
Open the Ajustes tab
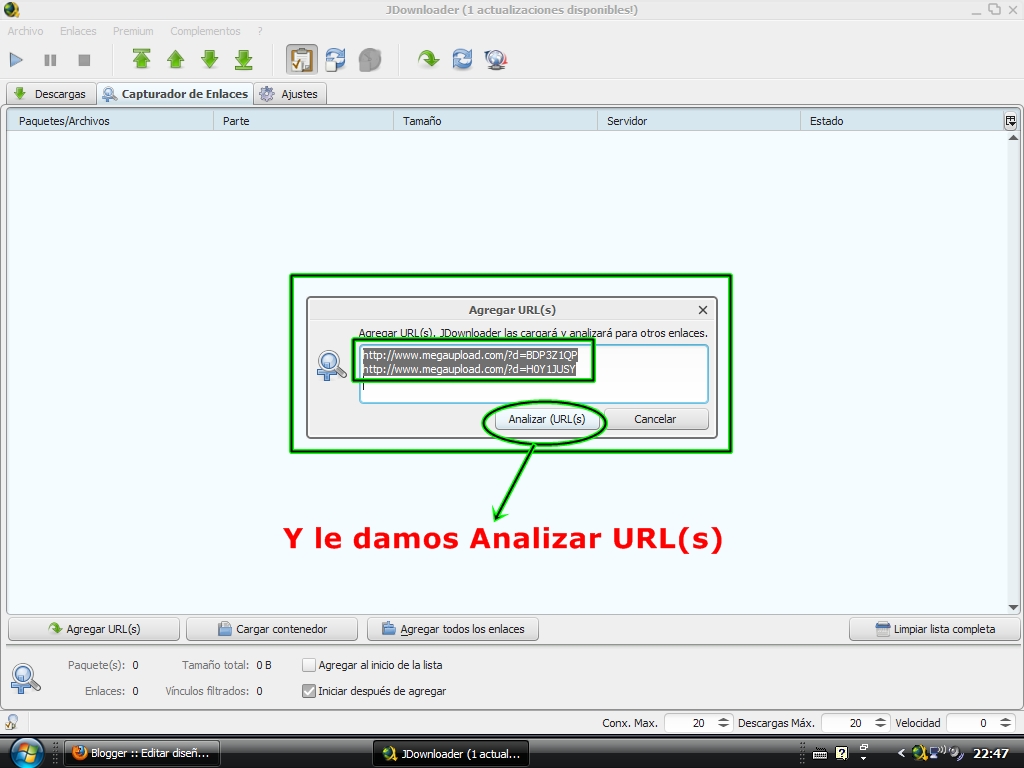290,93
